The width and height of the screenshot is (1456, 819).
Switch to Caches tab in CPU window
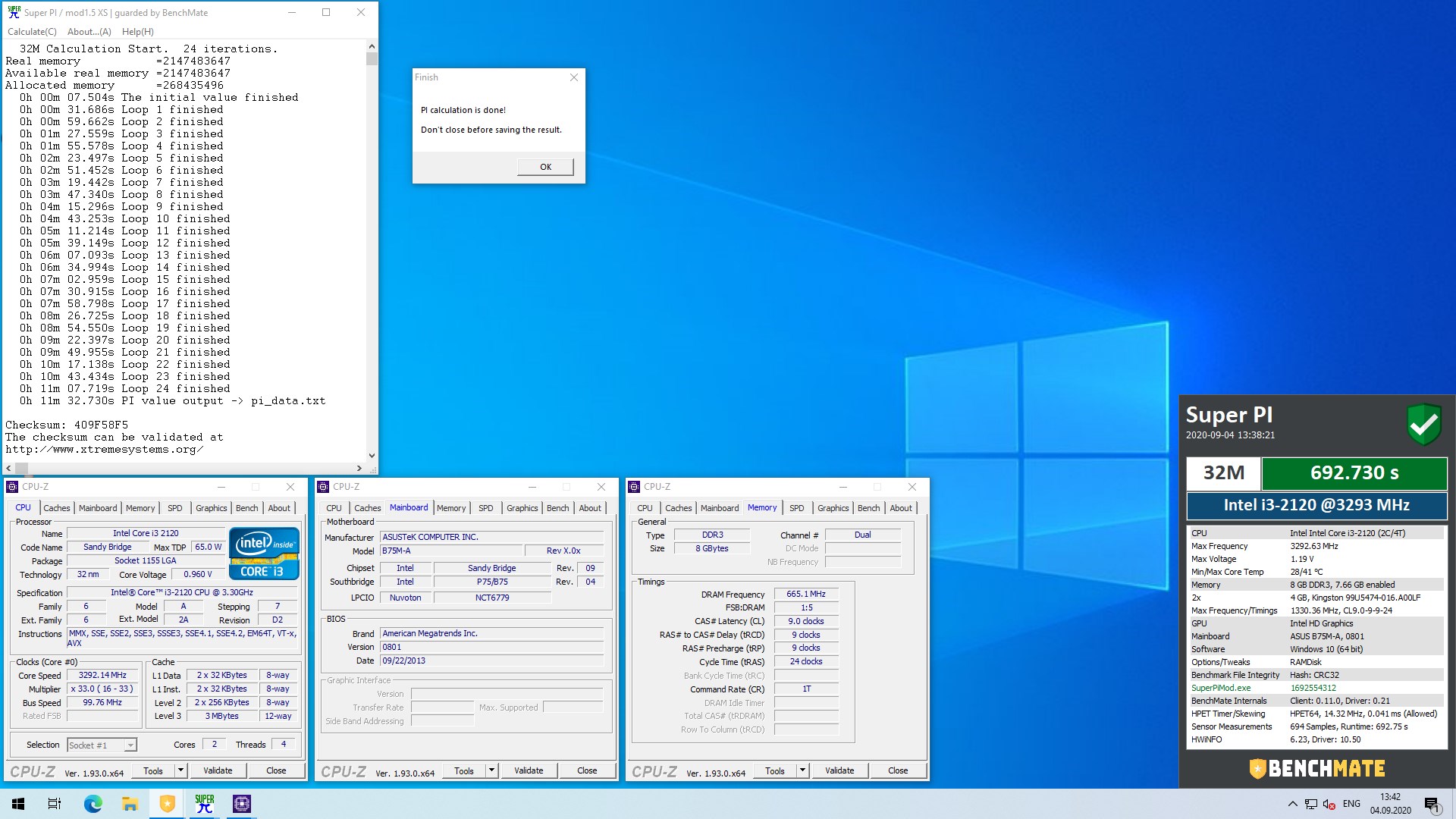pos(57,508)
